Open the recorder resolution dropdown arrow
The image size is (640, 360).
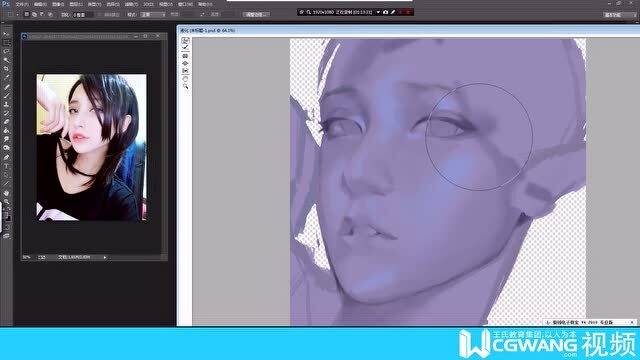point(378,12)
